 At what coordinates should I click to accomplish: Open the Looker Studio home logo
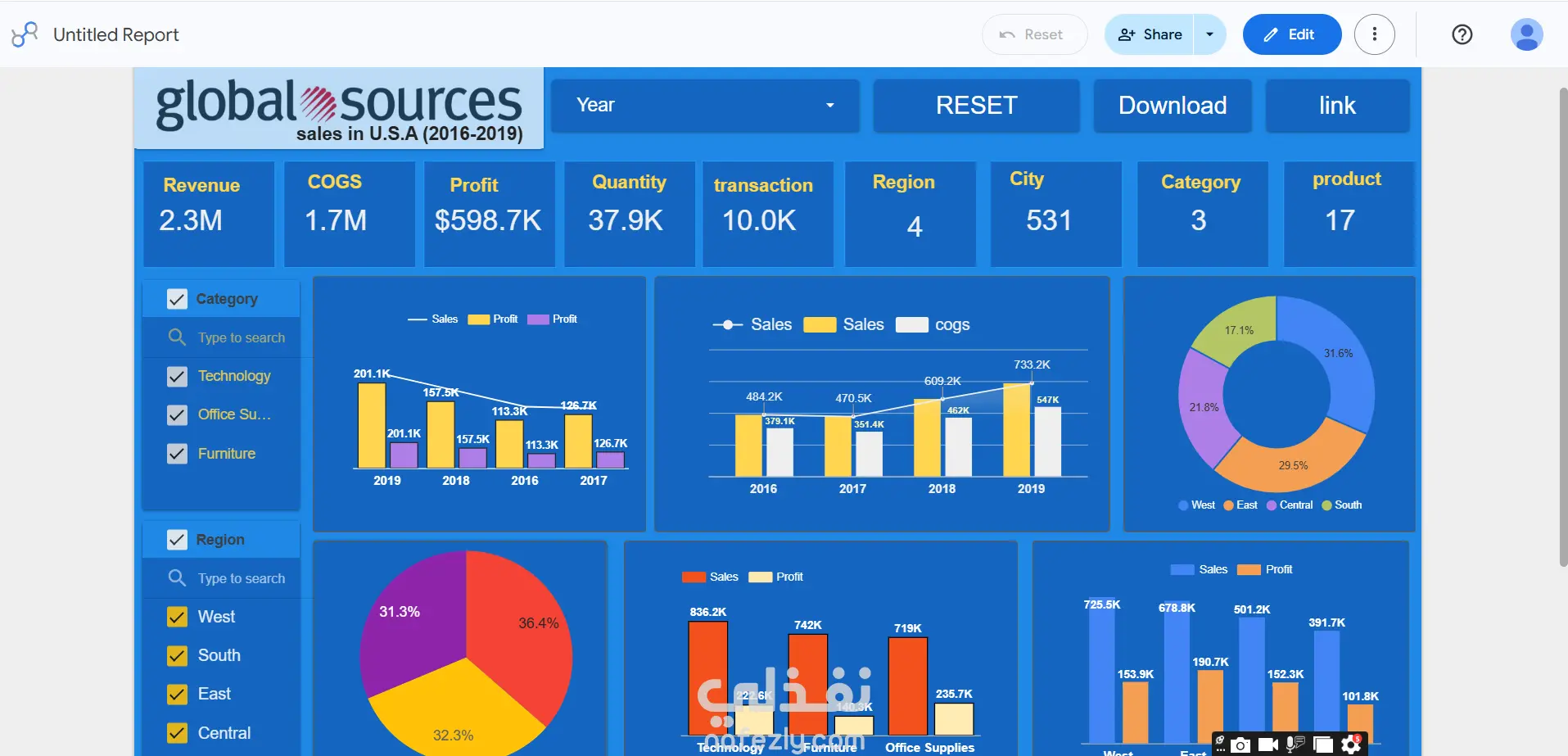point(25,34)
